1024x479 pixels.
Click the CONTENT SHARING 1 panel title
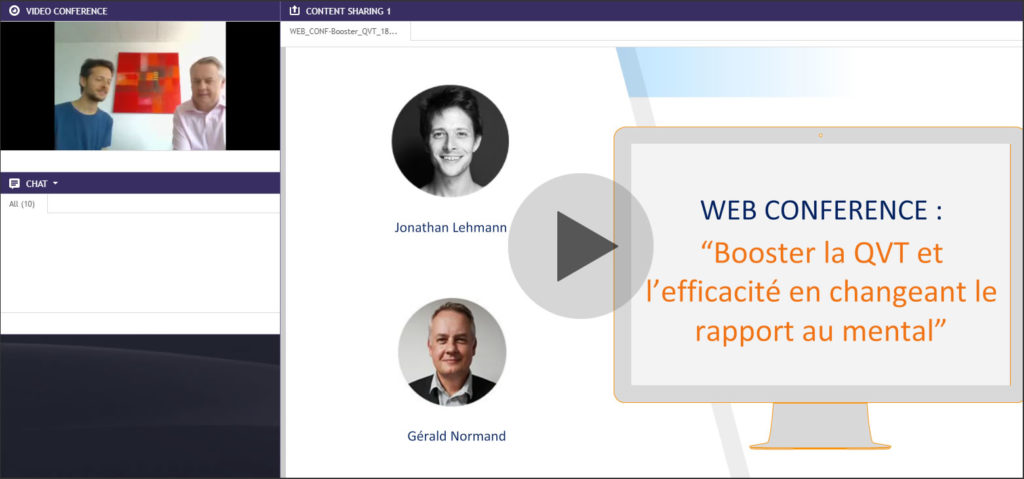(348, 11)
